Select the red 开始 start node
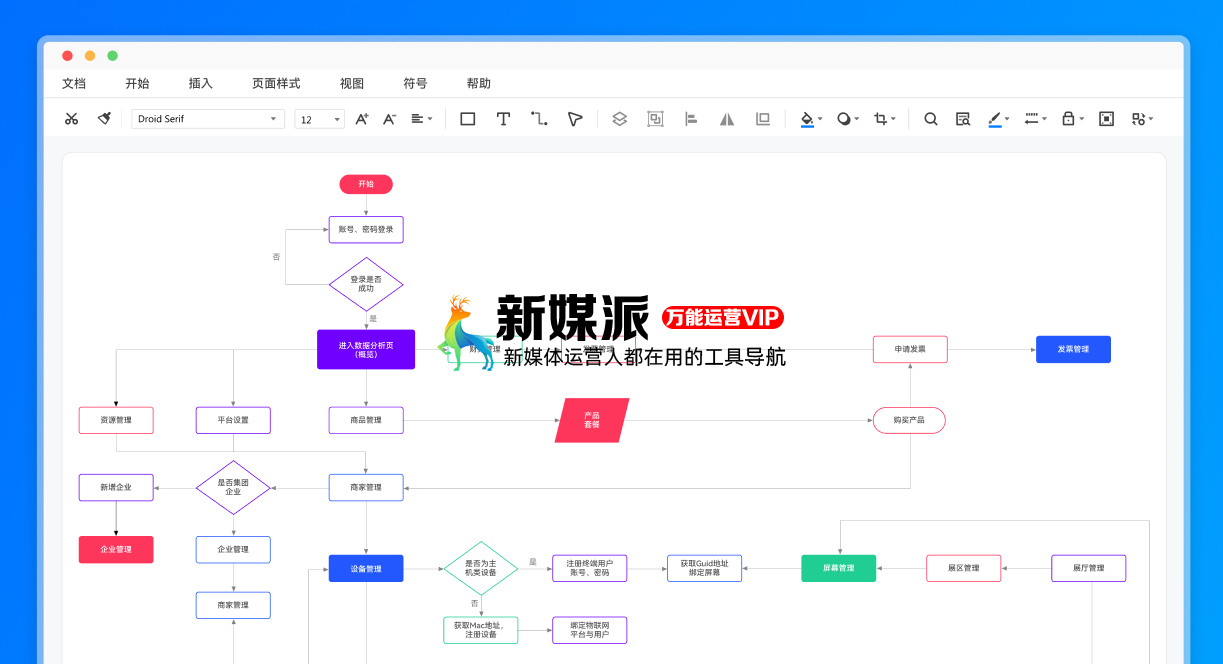The height and width of the screenshot is (664, 1223). 366,184
